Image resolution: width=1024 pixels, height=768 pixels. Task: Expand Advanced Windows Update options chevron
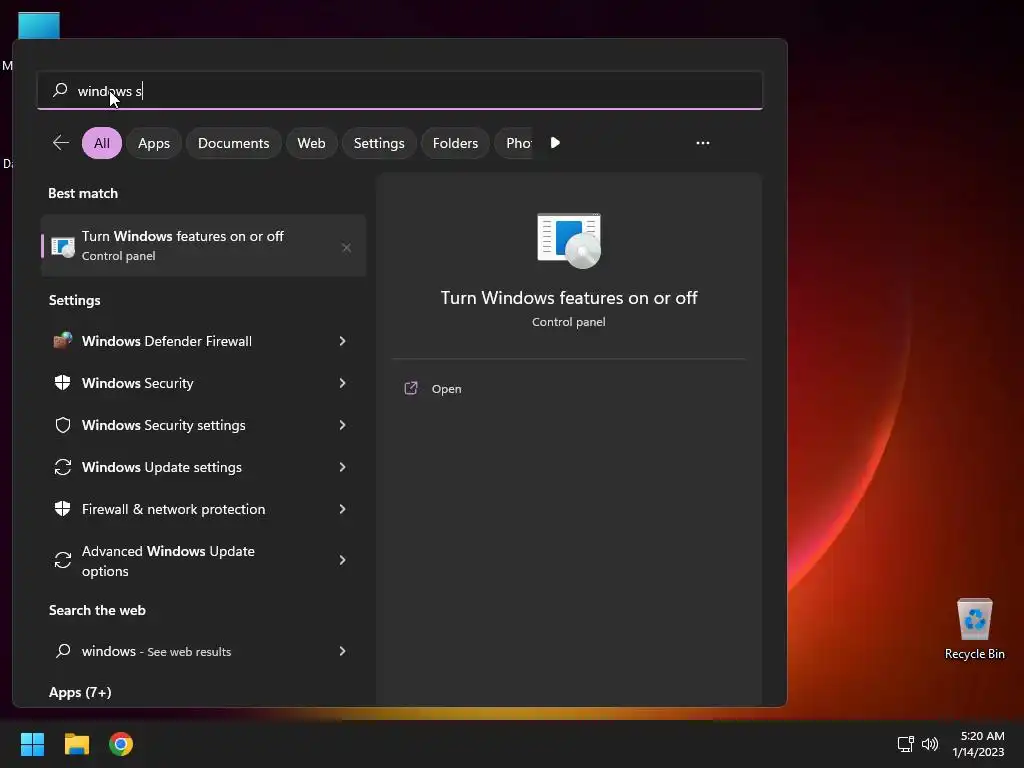point(342,560)
